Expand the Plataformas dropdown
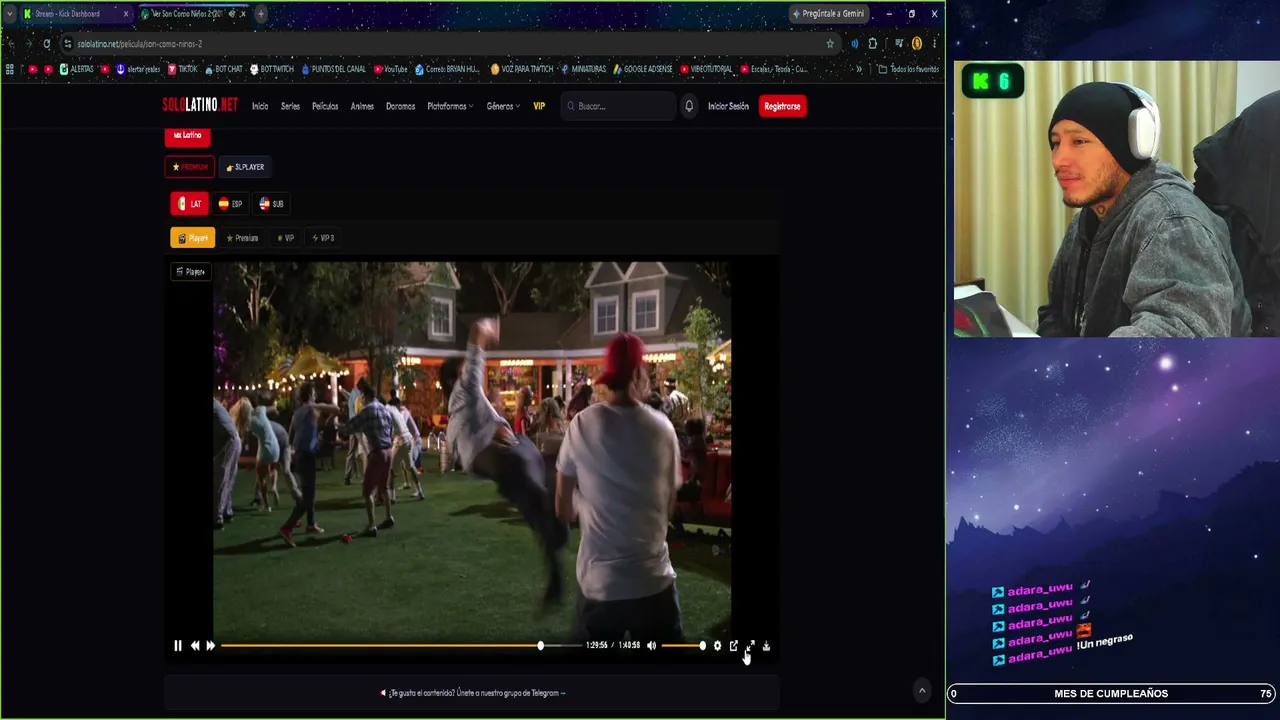This screenshot has width=1280, height=720. 450,106
